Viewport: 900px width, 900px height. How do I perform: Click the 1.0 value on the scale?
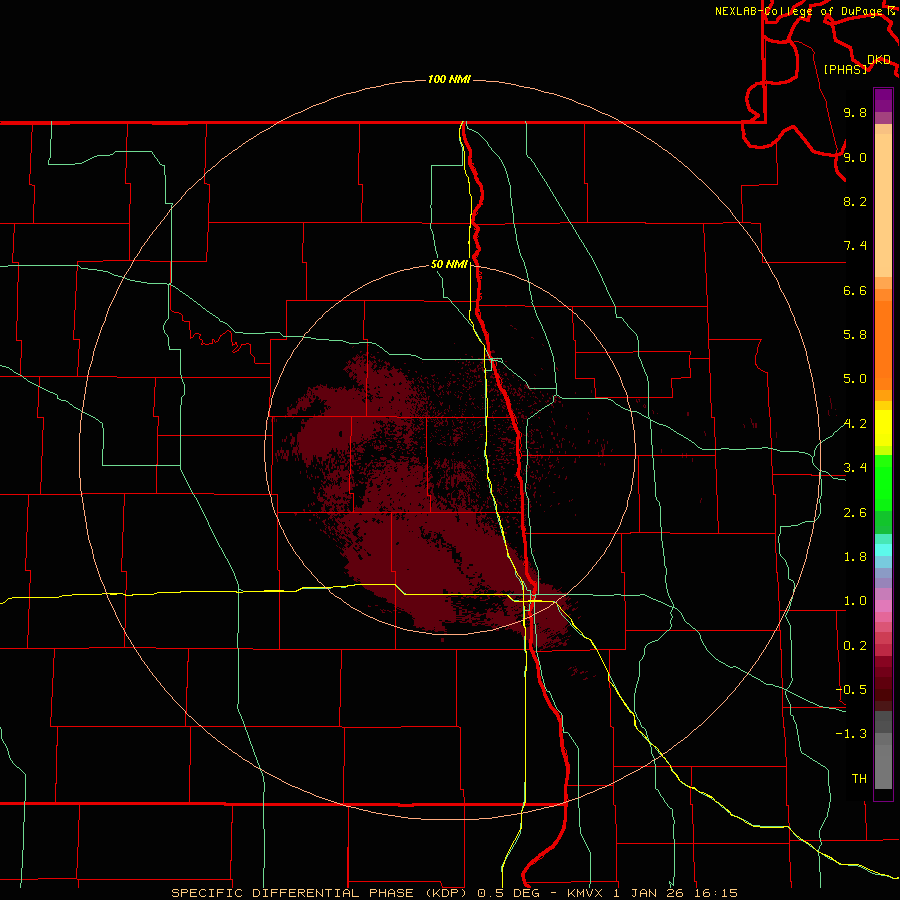click(x=855, y=601)
